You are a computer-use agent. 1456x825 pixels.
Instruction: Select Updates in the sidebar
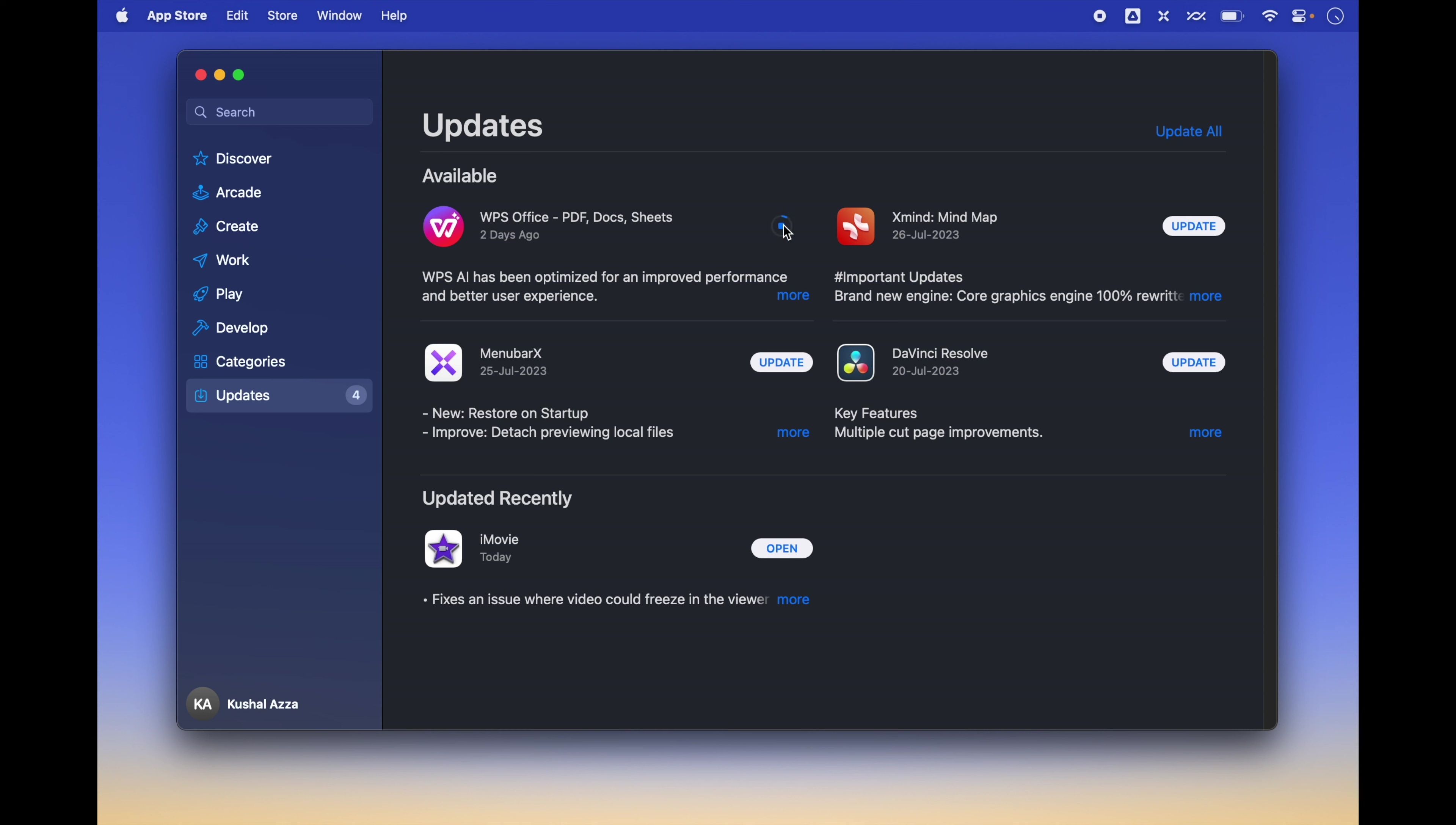click(279, 395)
